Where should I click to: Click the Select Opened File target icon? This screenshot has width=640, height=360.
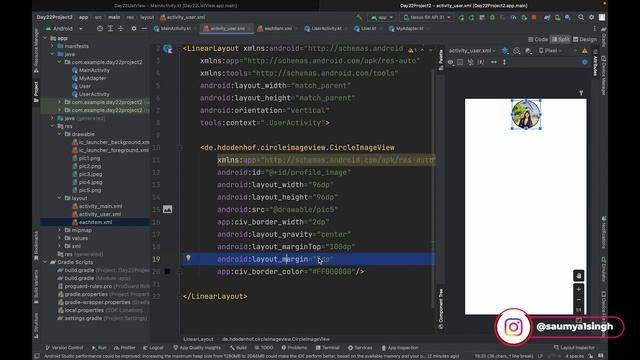(100, 29)
